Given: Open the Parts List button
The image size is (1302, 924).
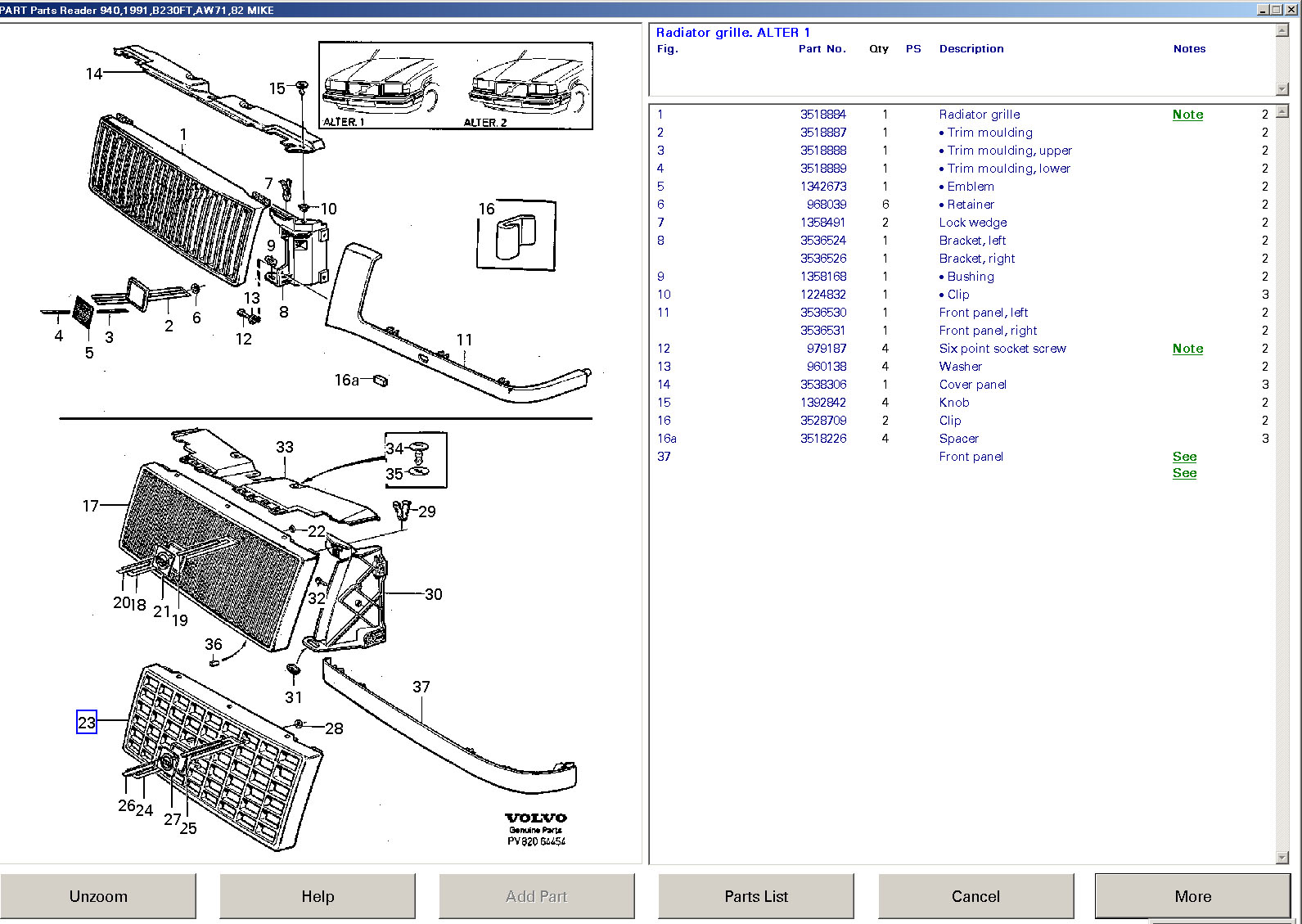Looking at the screenshot, I should click(x=756, y=896).
